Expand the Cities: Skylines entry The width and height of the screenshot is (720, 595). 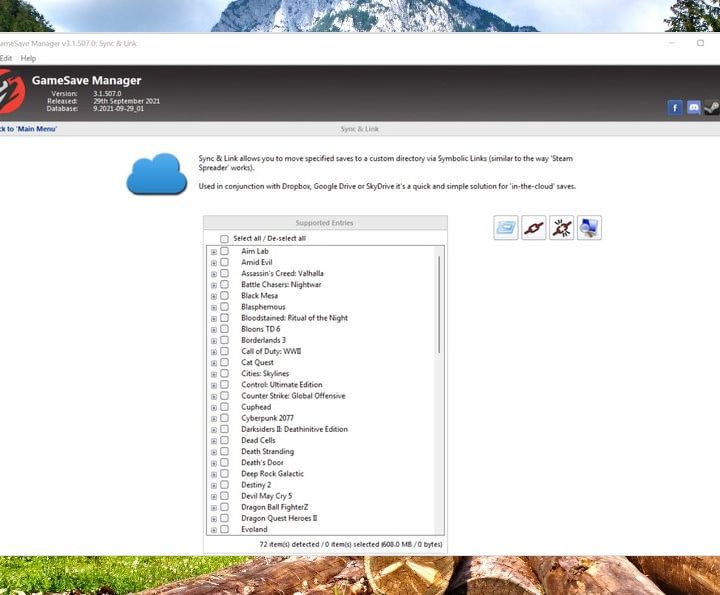pos(214,374)
